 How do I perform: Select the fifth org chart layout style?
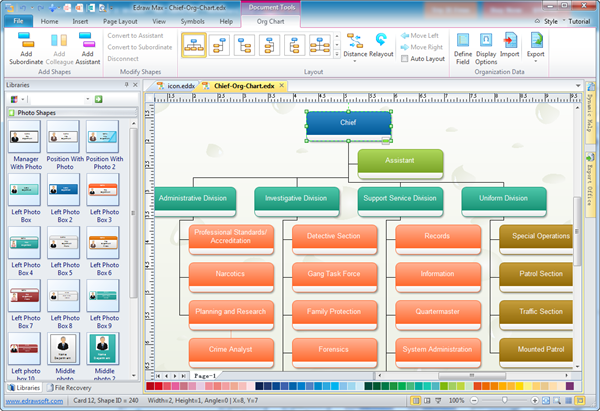click(x=294, y=45)
